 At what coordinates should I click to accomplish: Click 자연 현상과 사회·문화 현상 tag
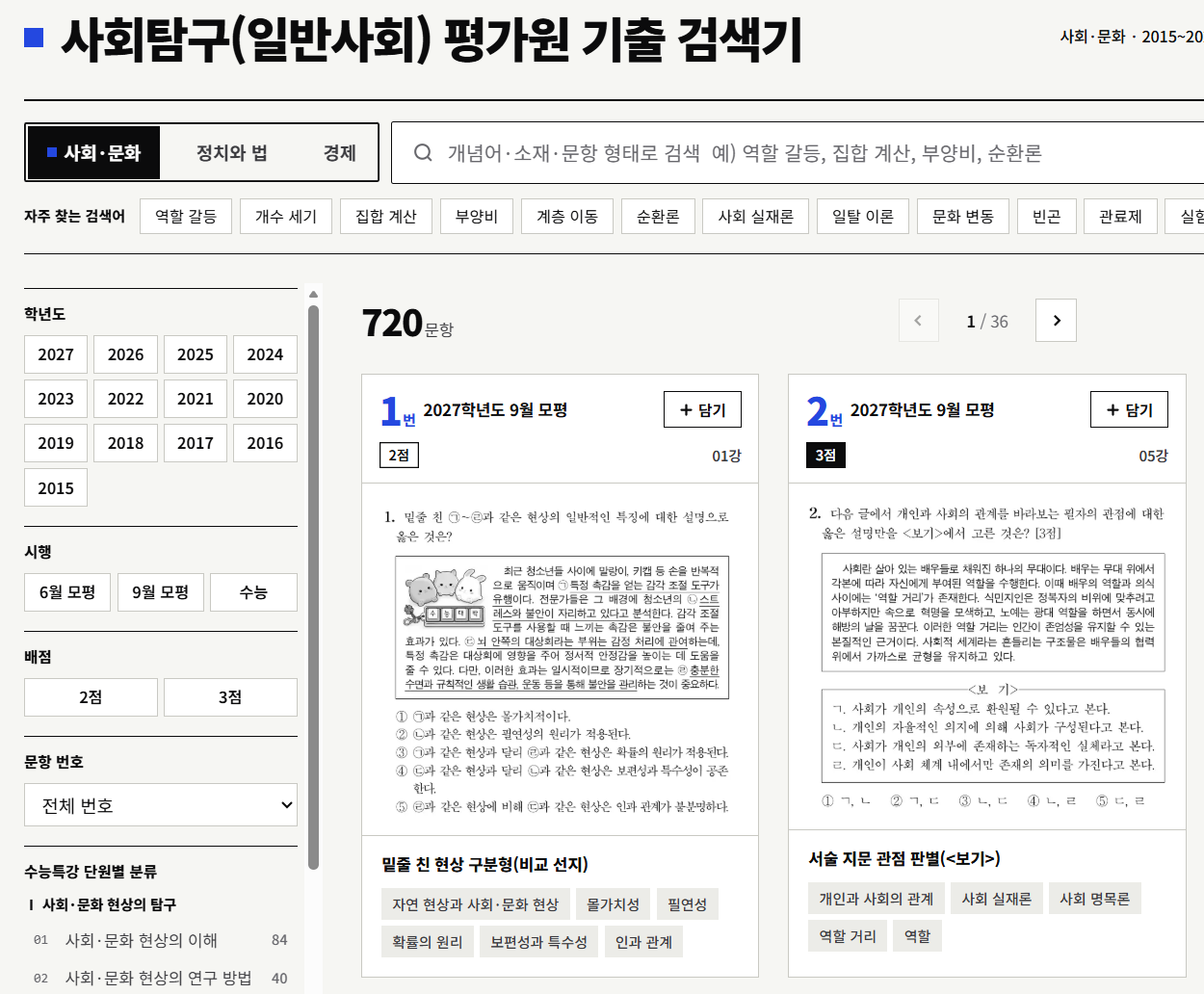pyautogui.click(x=475, y=904)
